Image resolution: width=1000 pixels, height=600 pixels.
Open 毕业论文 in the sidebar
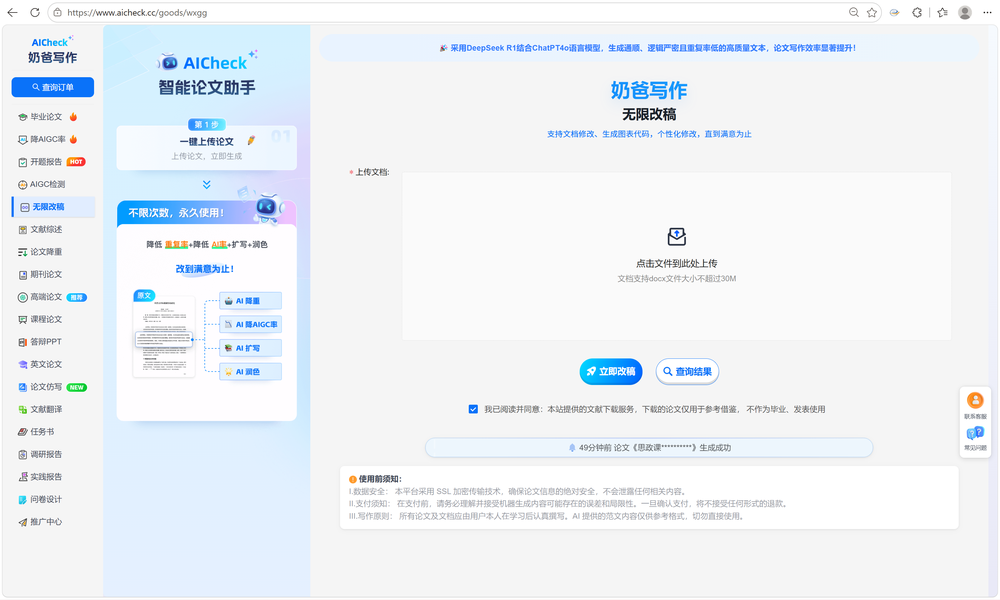pyautogui.click(x=48, y=117)
